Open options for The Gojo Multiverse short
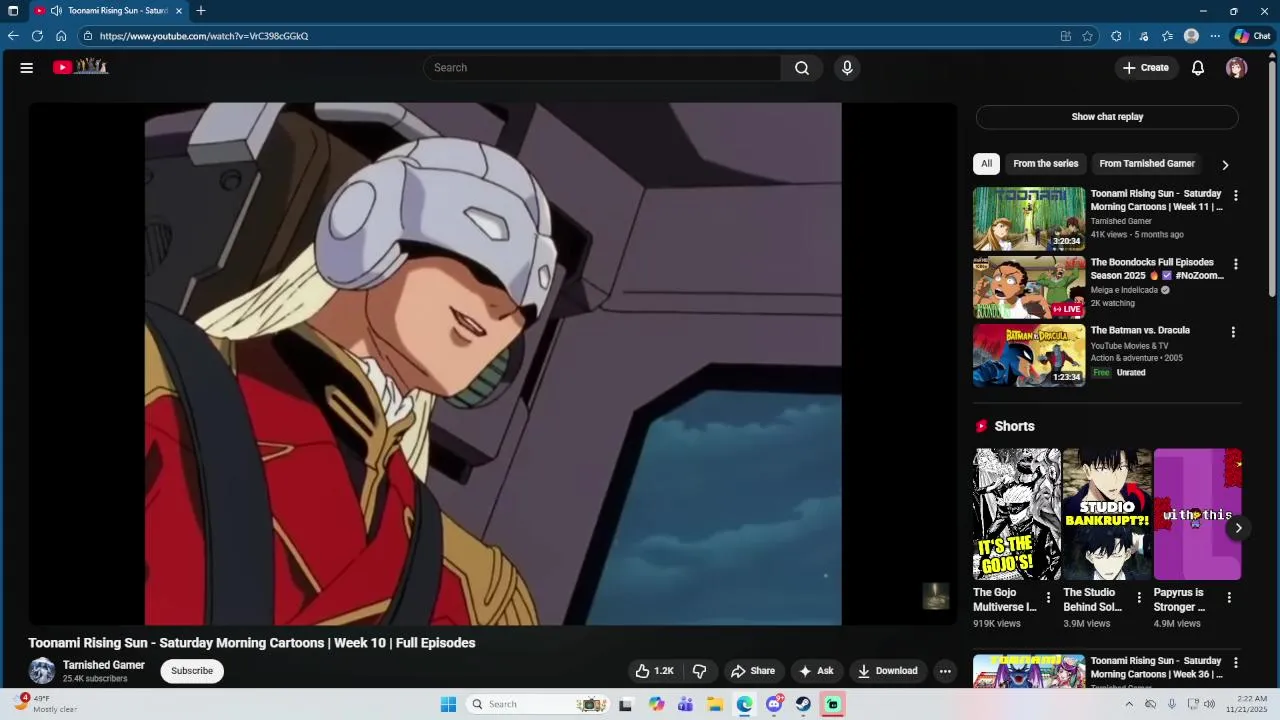 pyautogui.click(x=1048, y=598)
